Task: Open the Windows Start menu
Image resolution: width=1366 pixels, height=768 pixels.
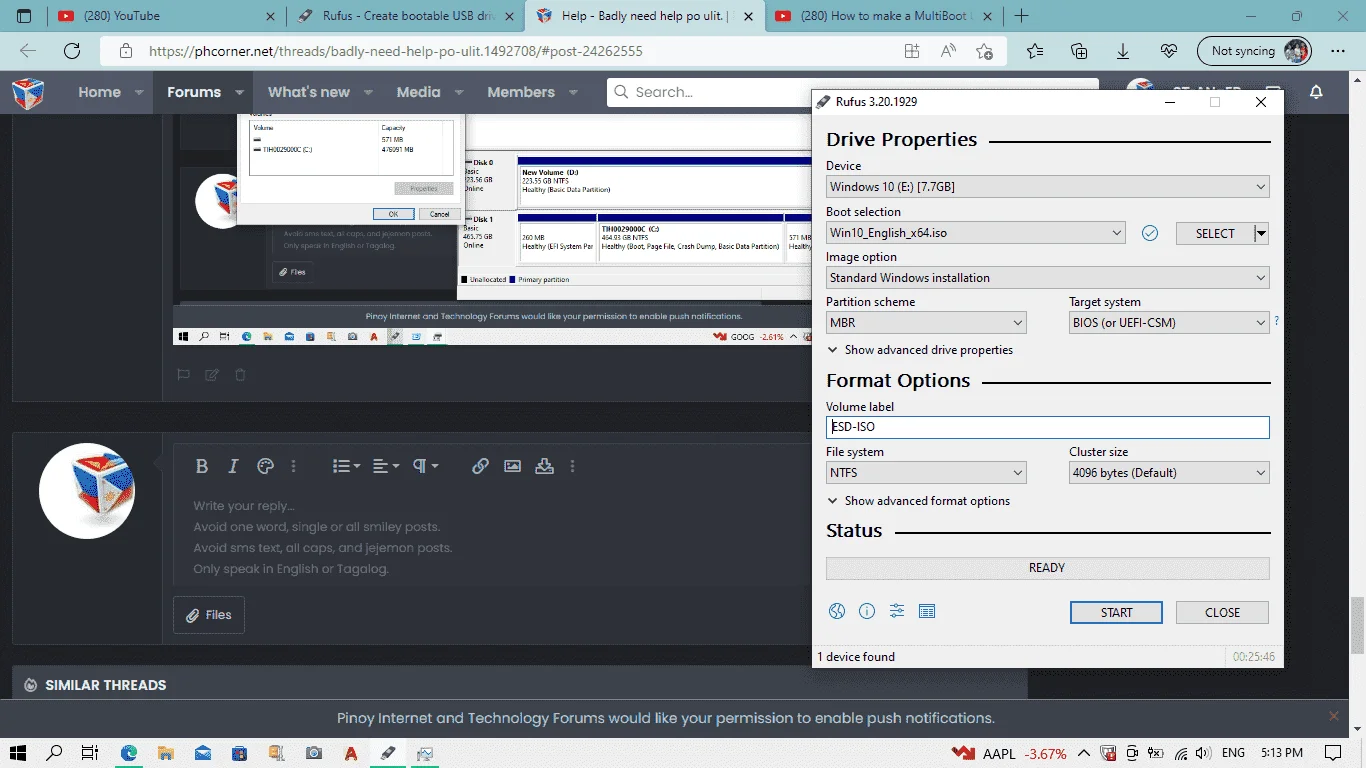Action: pos(18,753)
